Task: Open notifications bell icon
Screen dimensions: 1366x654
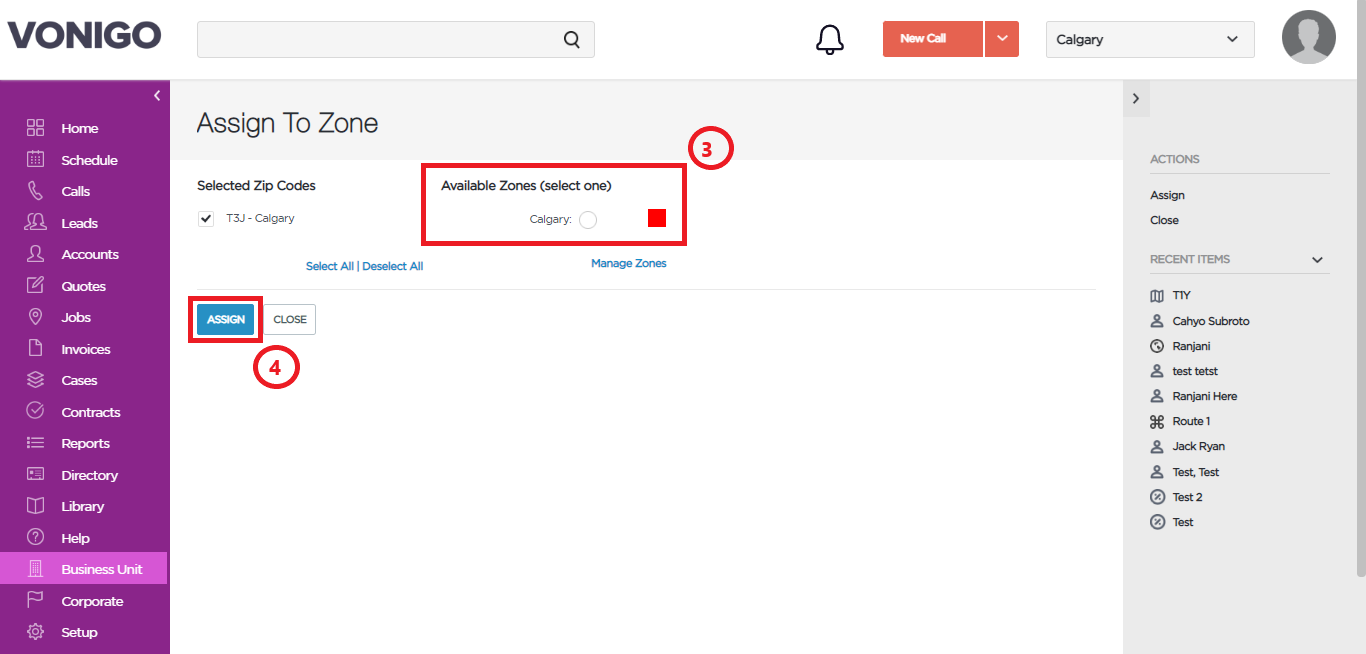Action: (x=830, y=39)
